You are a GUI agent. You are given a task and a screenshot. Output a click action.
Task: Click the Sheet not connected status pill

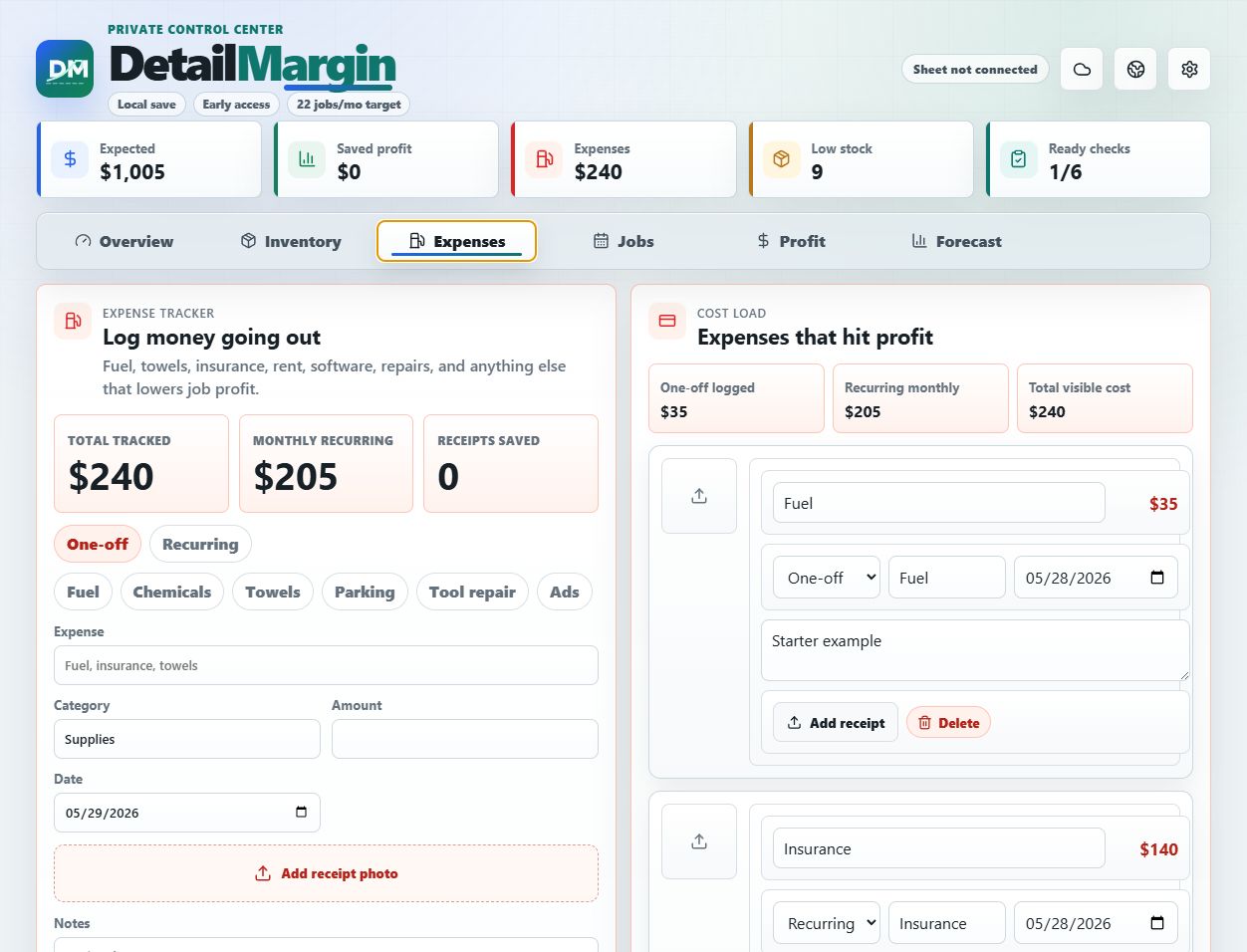975,69
